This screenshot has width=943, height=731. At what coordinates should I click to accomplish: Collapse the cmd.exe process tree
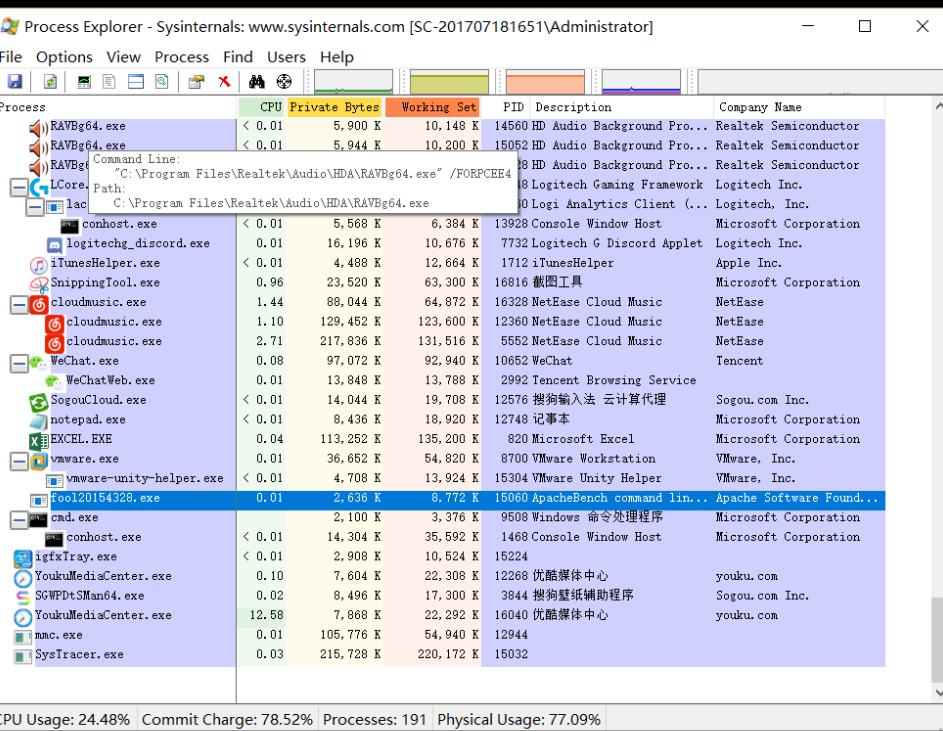pos(19,520)
